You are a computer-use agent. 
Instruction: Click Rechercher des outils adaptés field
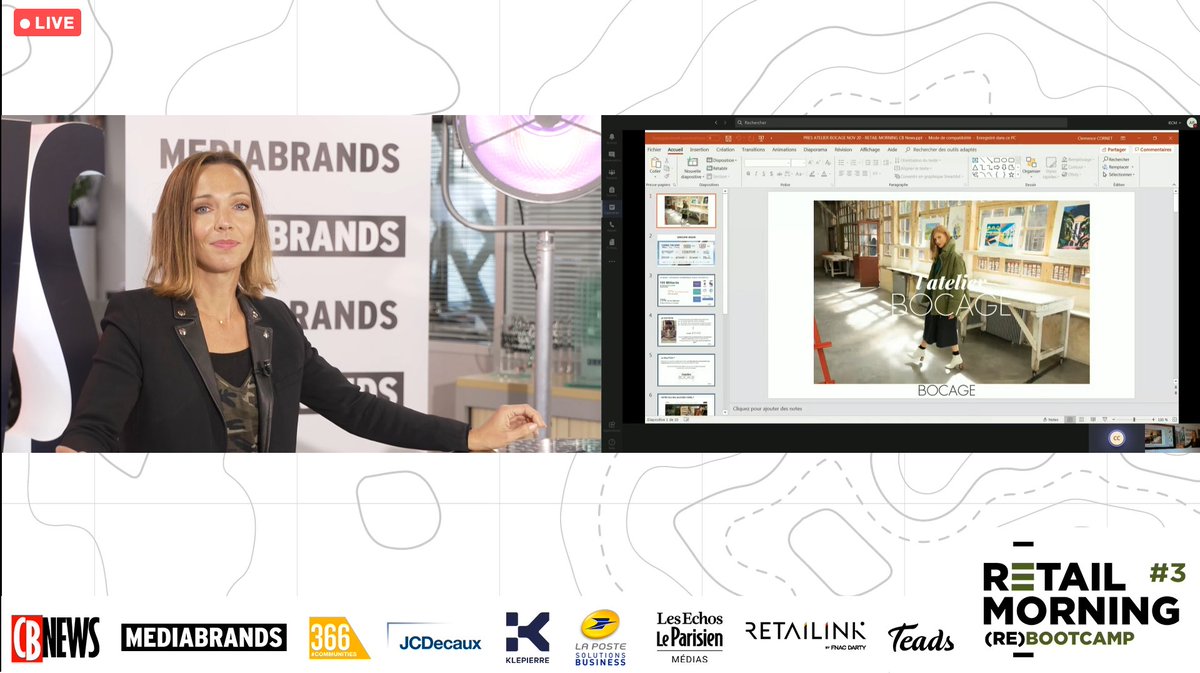click(943, 149)
